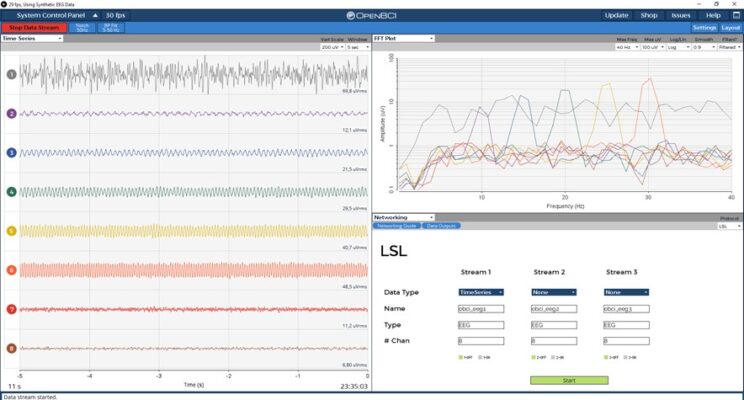Click the OpenBCI logo in header
The height and width of the screenshot is (400, 744).
372,15
